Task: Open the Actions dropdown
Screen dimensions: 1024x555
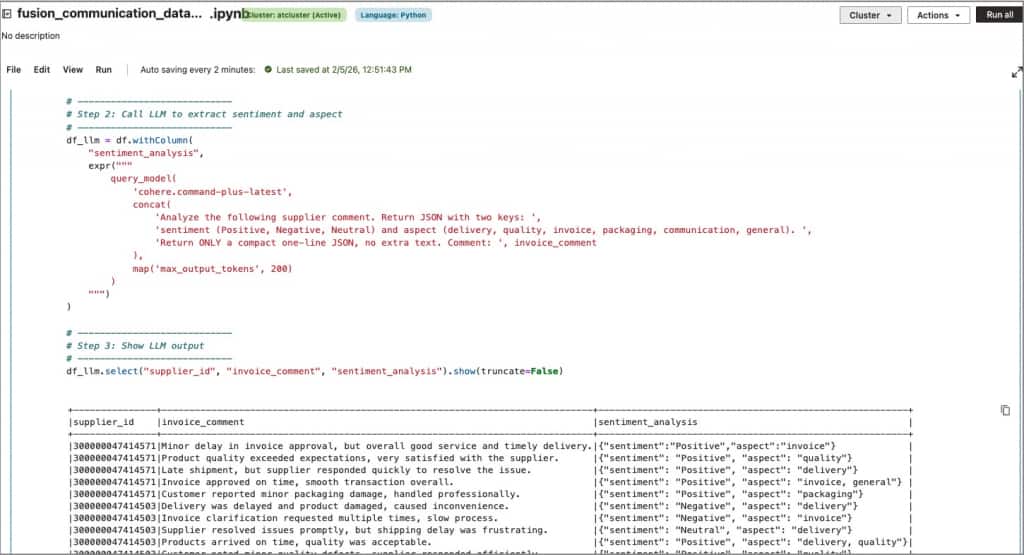Action: pos(938,15)
